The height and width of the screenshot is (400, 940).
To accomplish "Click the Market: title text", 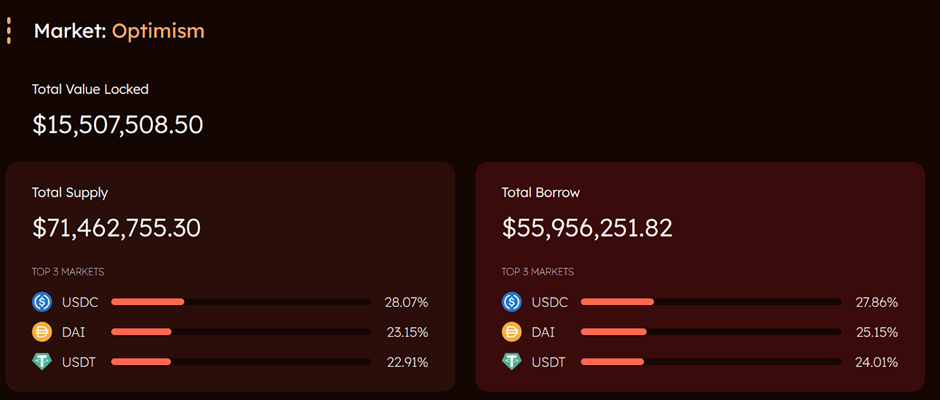I will click(x=71, y=31).
